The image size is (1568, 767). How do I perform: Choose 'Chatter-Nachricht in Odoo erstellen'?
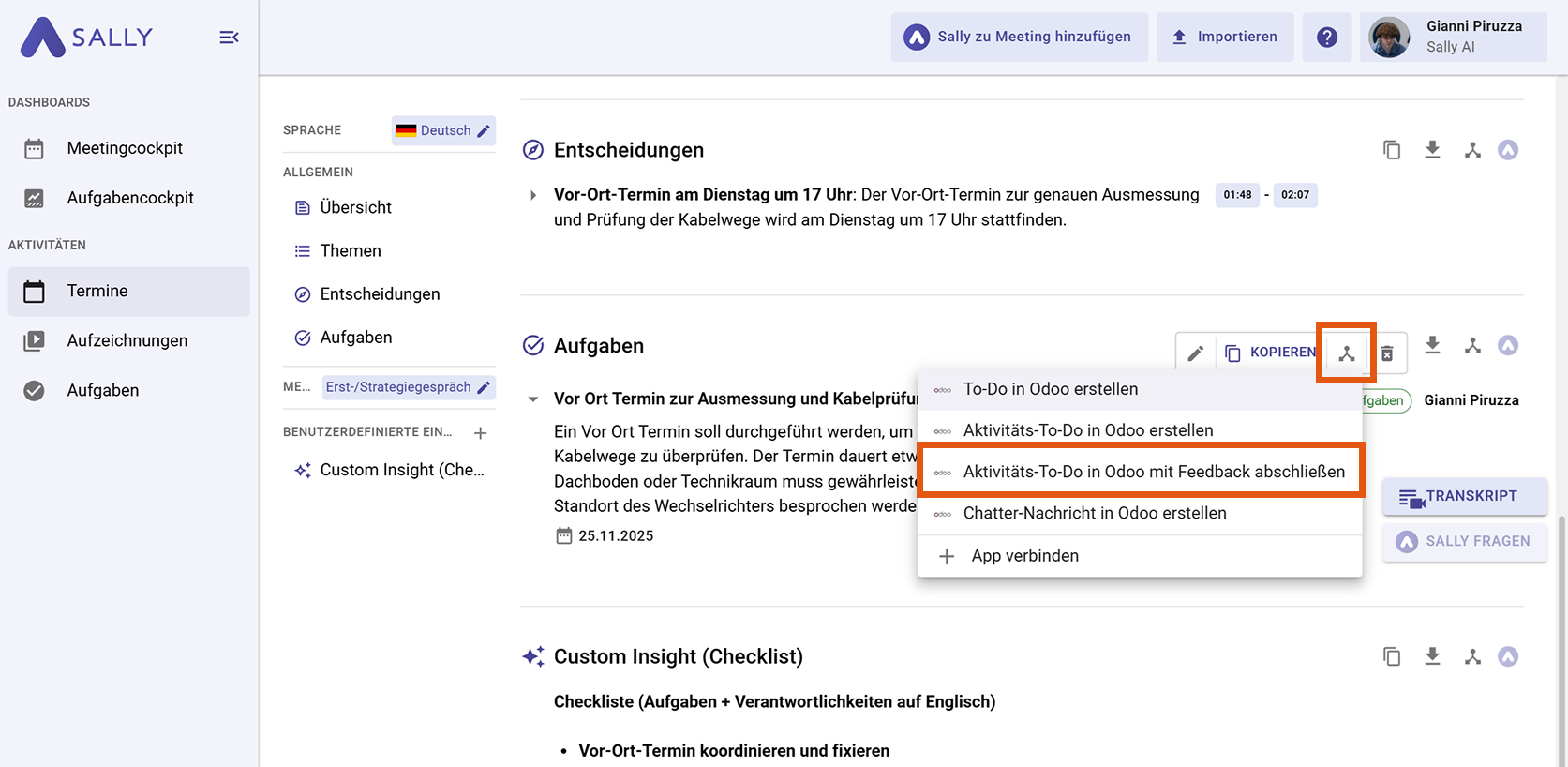pos(1094,513)
